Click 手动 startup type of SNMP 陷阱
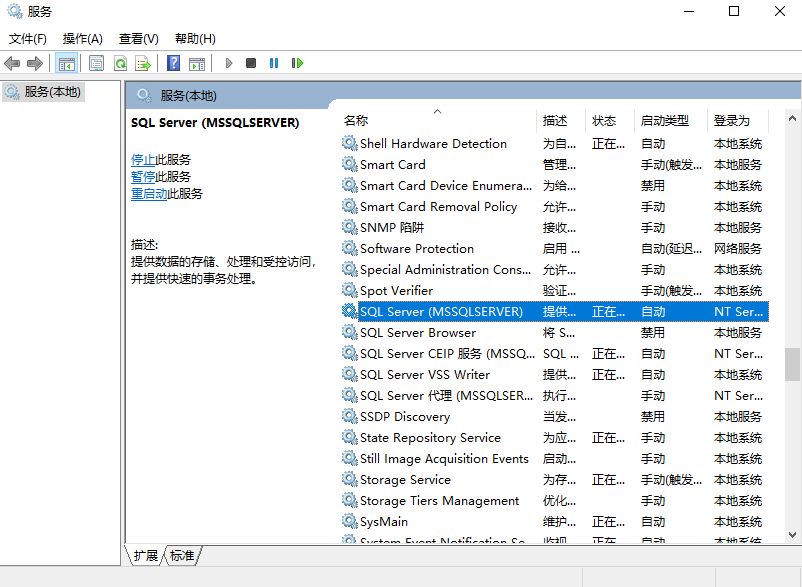 tap(653, 228)
